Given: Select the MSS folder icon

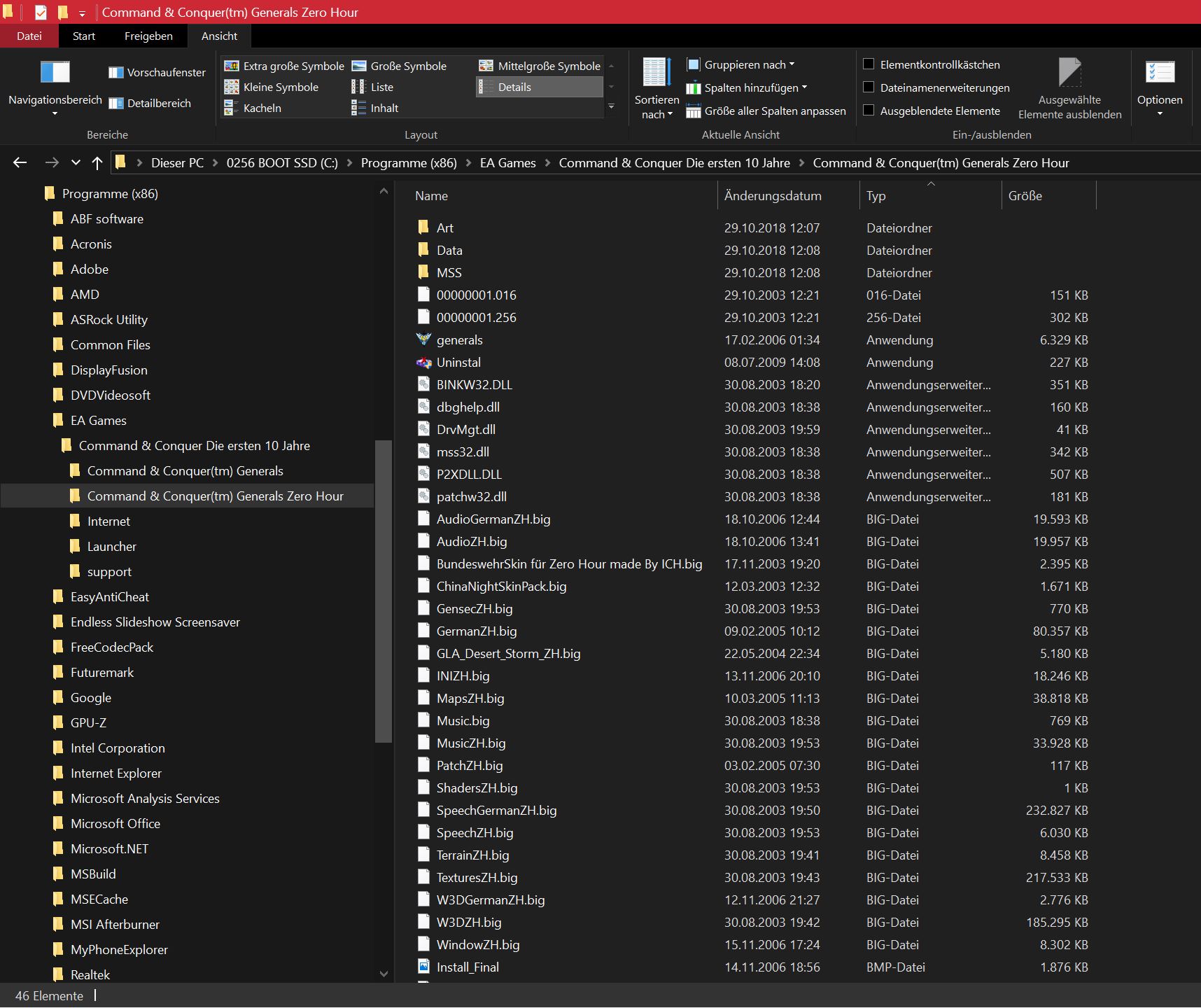Looking at the screenshot, I should 423,272.
